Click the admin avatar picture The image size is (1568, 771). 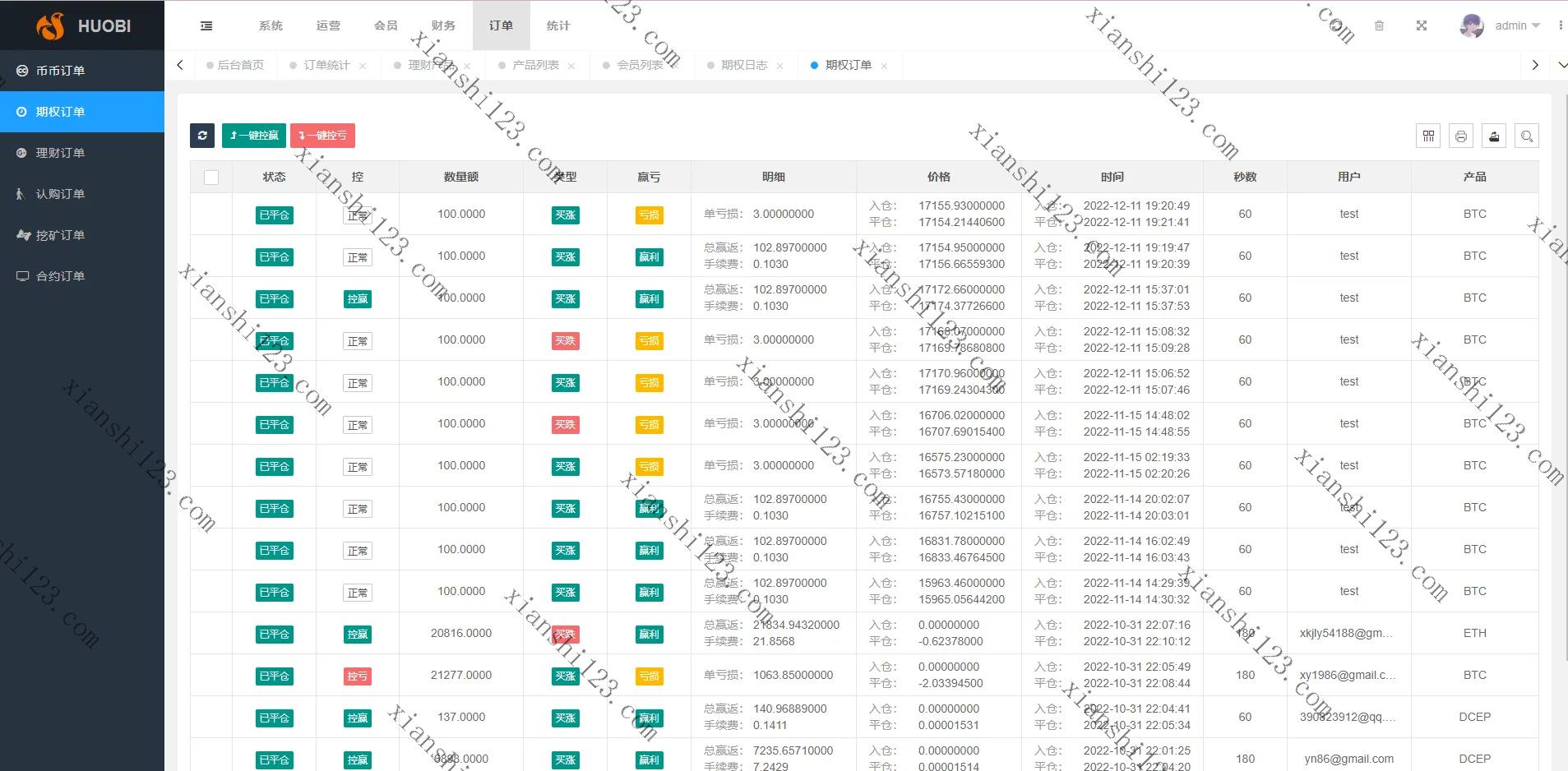click(x=1472, y=26)
